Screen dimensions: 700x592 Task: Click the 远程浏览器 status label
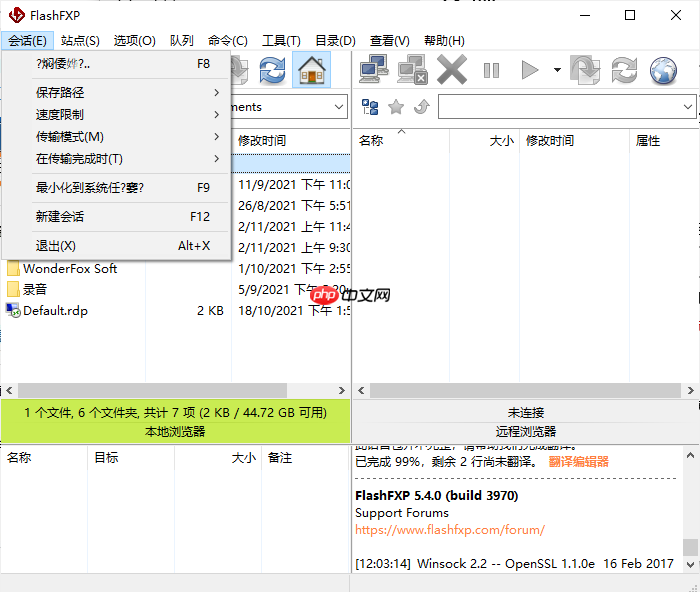coord(525,432)
